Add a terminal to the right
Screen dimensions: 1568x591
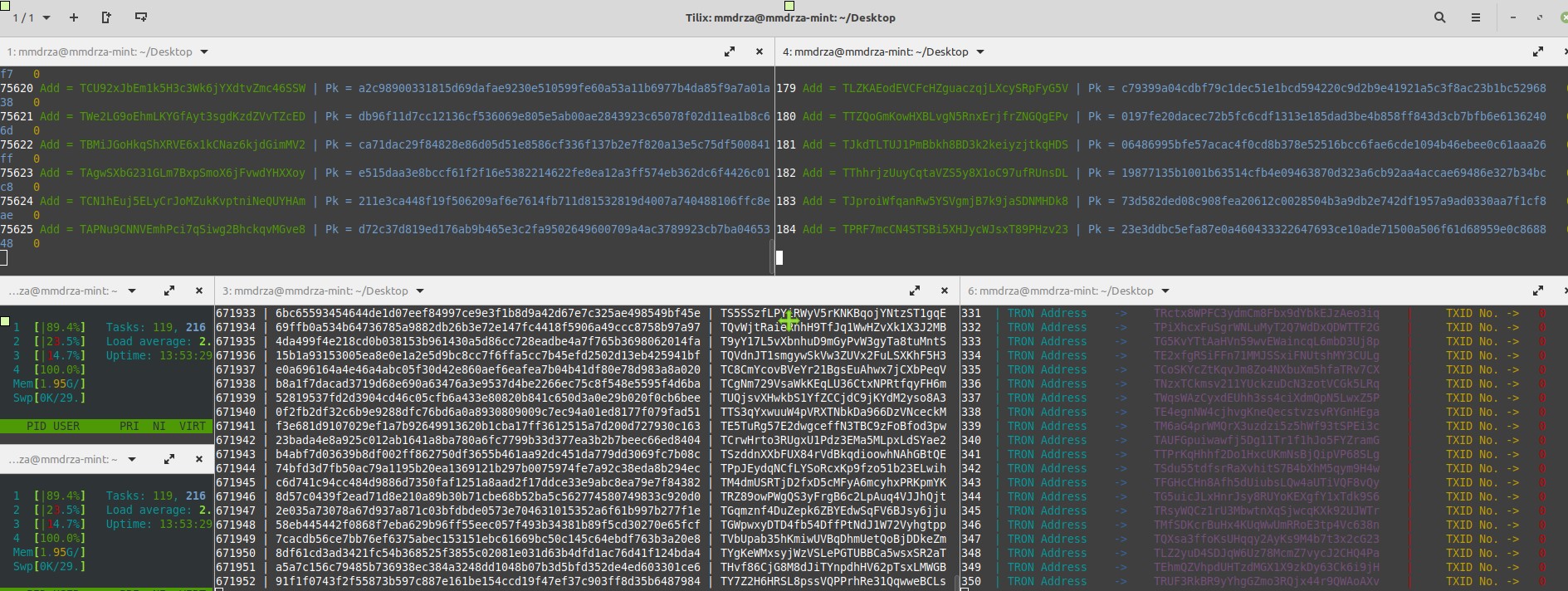(x=106, y=17)
